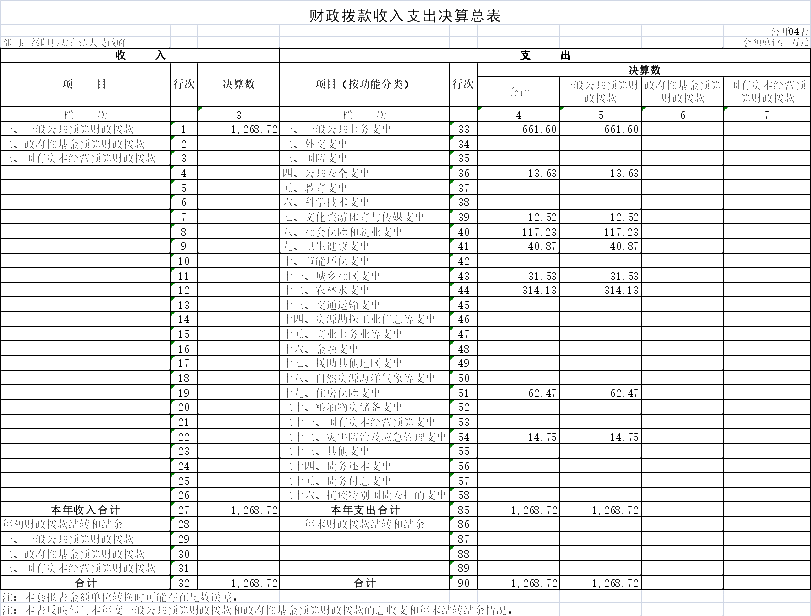The width and height of the screenshot is (811, 616).
Task: Select 314.13 in row 44, column 5
Action: pyautogui.click(x=600, y=291)
